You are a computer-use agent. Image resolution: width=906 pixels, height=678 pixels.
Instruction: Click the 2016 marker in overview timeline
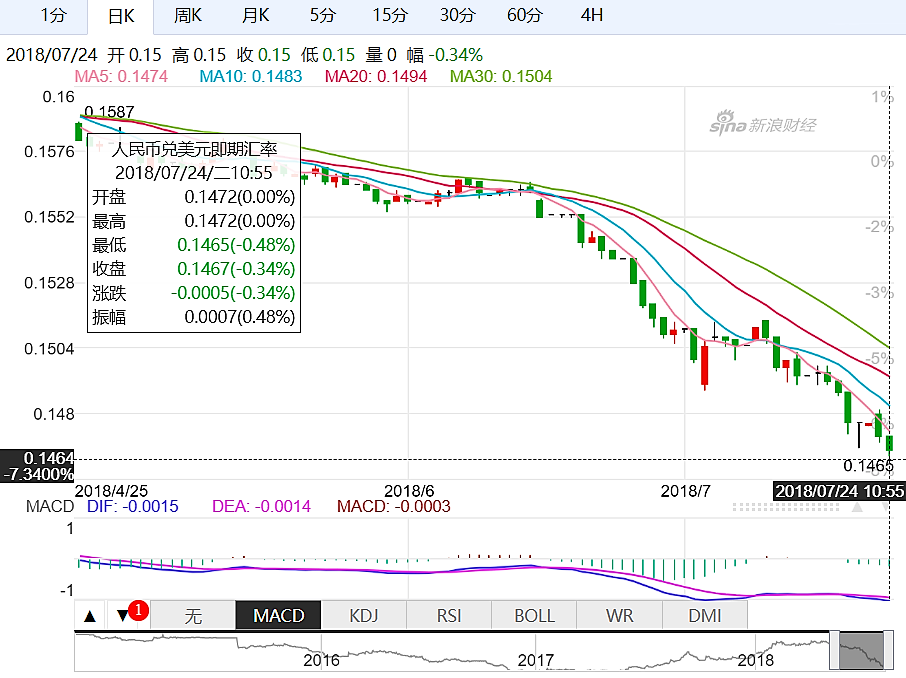click(x=321, y=660)
